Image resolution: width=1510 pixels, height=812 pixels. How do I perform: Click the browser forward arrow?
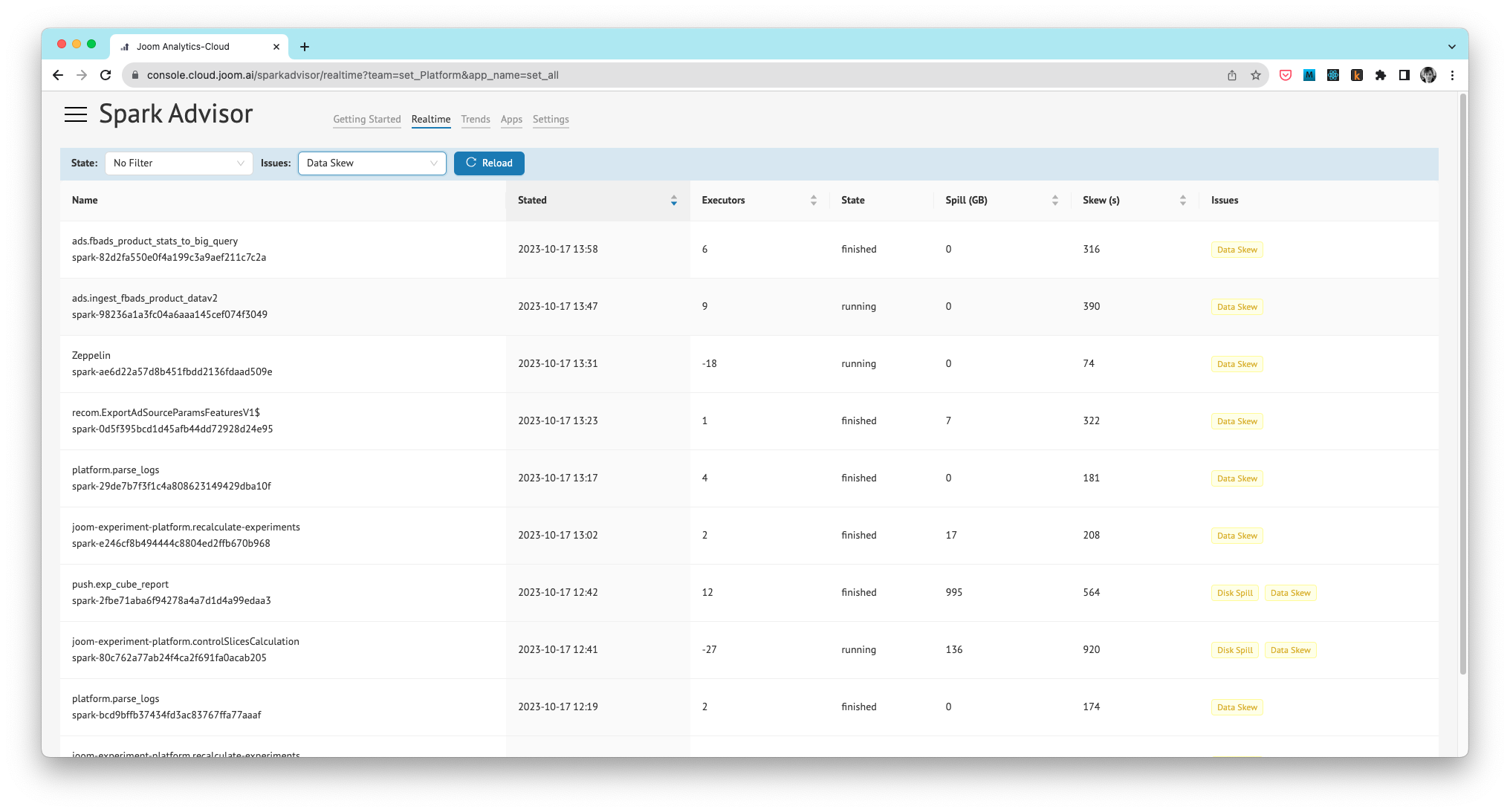coord(82,75)
